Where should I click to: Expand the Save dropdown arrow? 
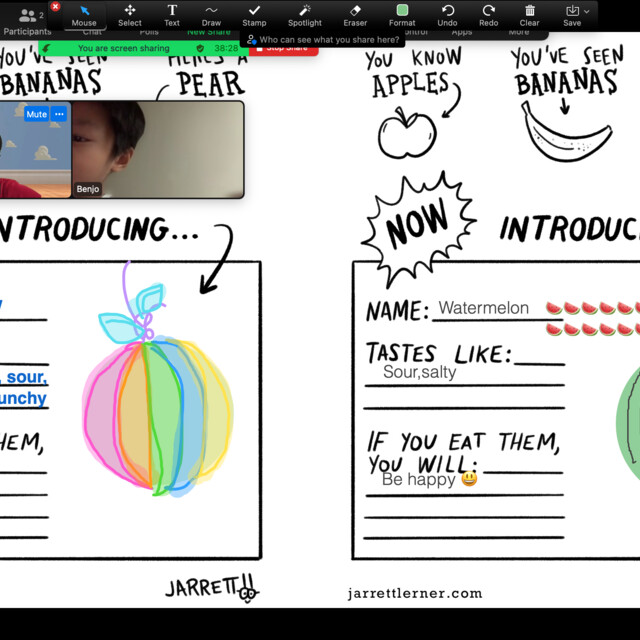[587, 11]
